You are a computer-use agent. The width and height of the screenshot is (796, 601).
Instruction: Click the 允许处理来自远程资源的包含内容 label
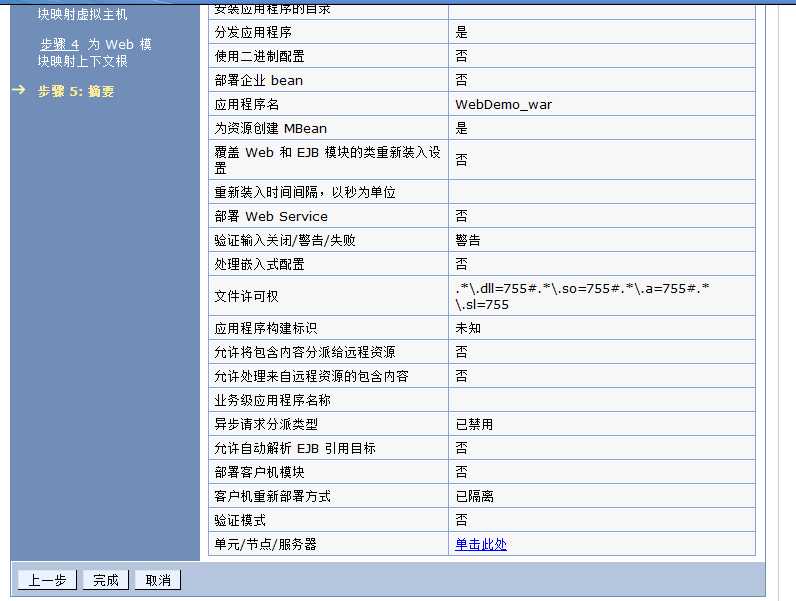[x=311, y=376]
